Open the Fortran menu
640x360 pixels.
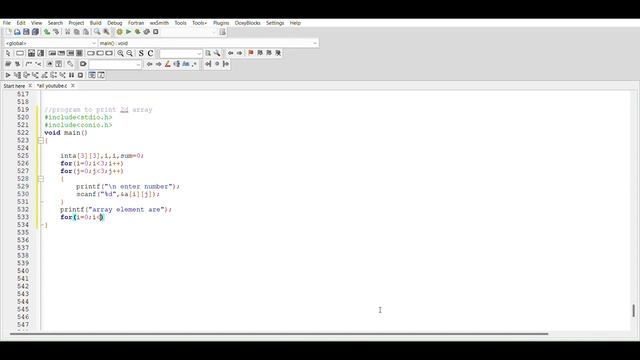[x=136, y=23]
